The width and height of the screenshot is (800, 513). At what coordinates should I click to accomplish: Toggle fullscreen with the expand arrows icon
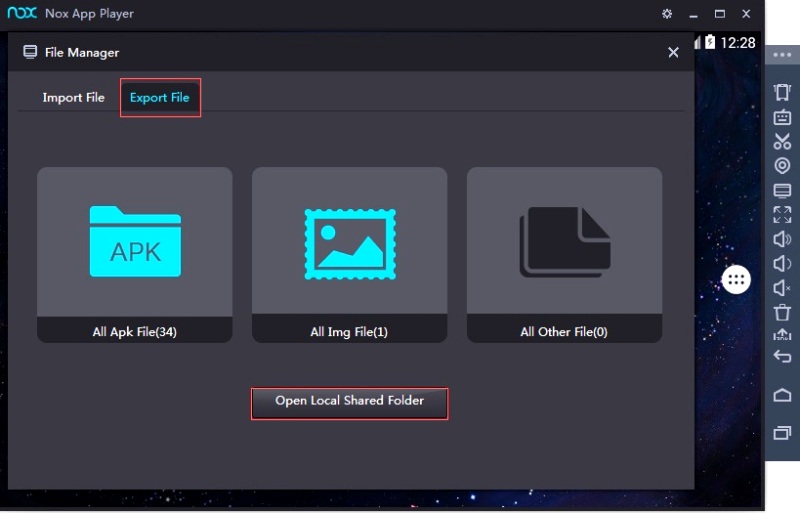tap(782, 215)
